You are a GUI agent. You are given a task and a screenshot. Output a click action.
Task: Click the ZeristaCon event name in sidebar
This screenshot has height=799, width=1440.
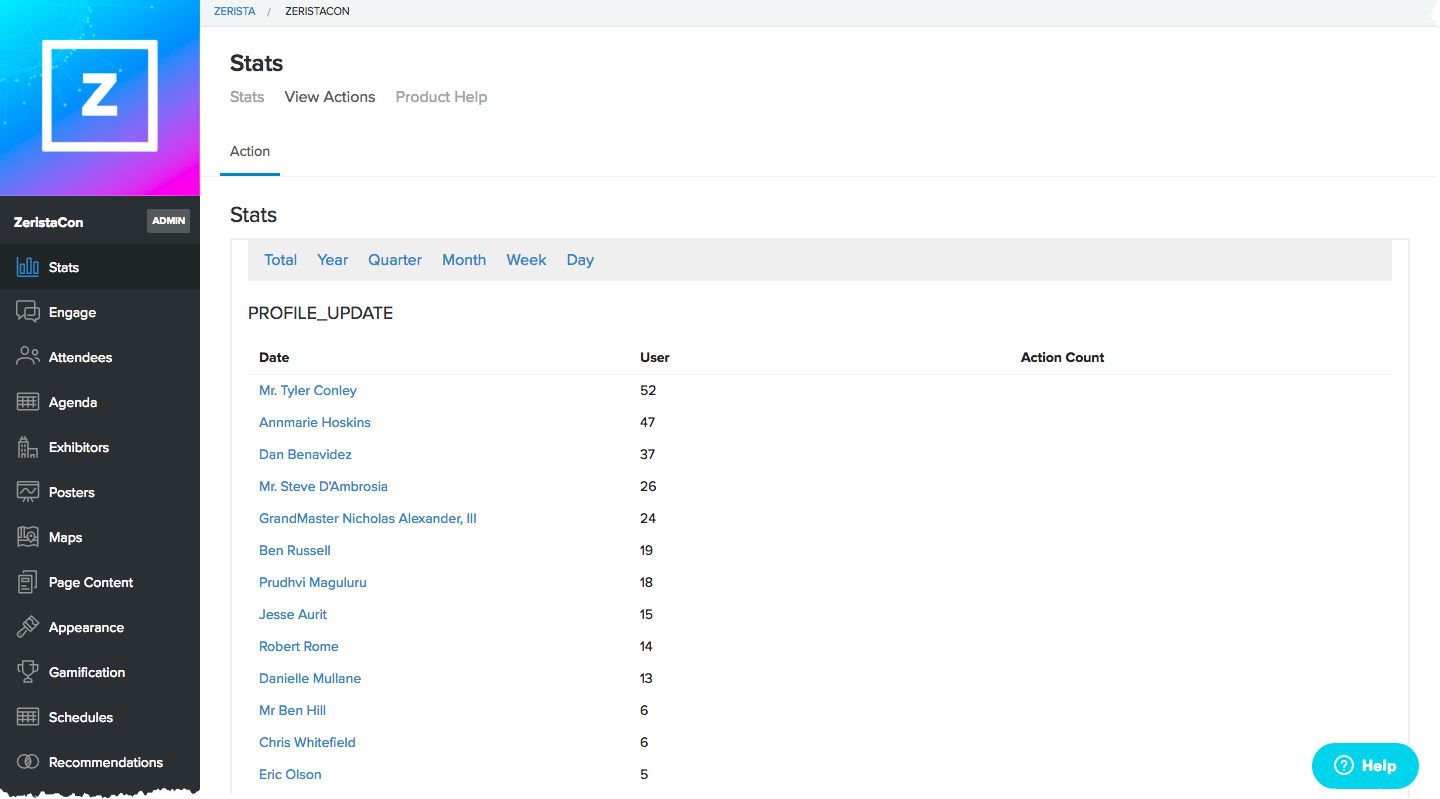tap(48, 222)
